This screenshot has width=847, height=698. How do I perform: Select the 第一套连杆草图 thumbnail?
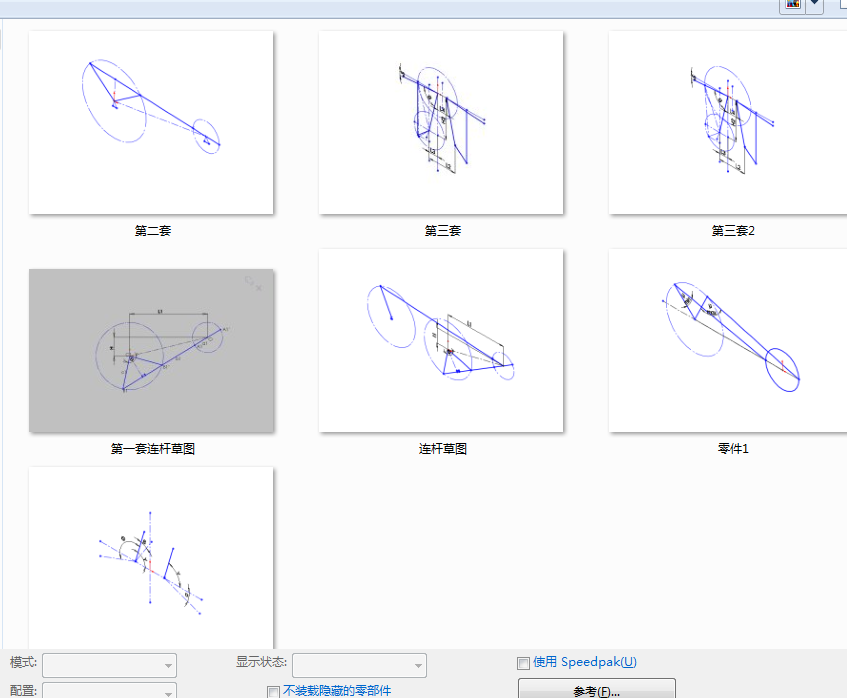point(151,351)
